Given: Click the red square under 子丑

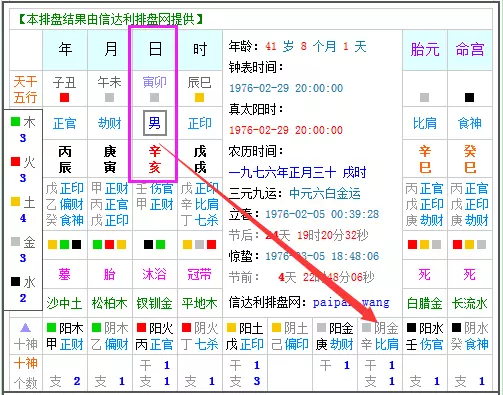Looking at the screenshot, I should click(65, 98).
